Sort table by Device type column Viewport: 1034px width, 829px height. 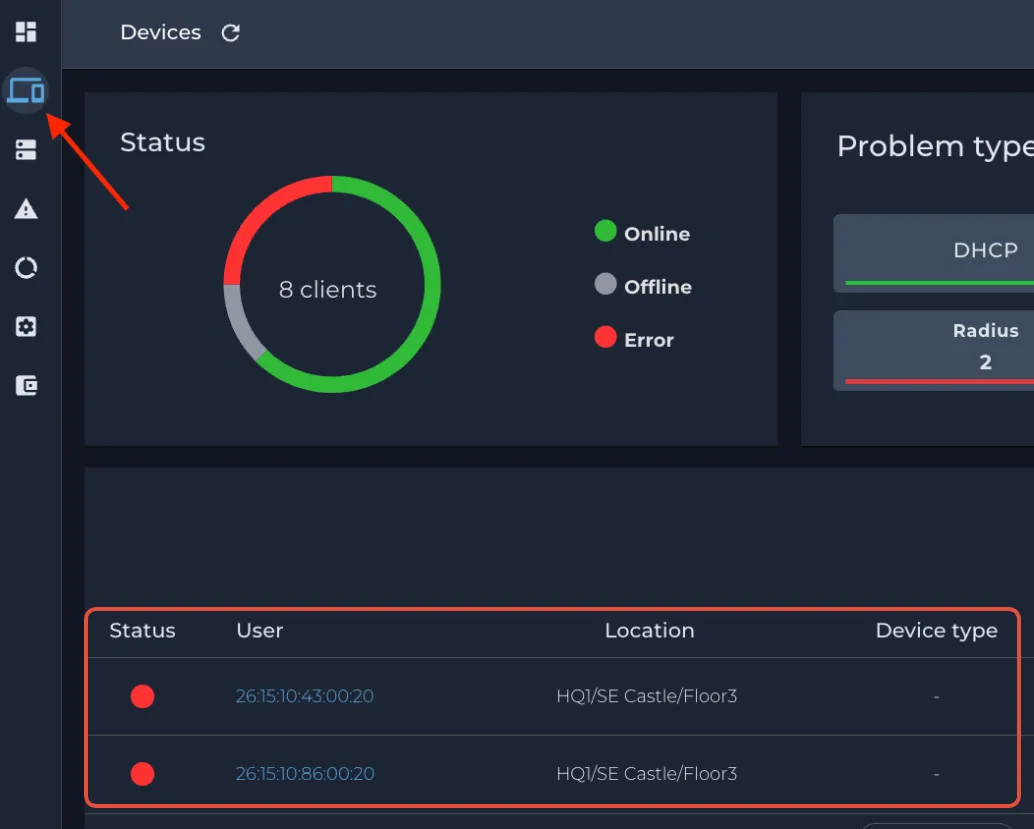pos(936,631)
